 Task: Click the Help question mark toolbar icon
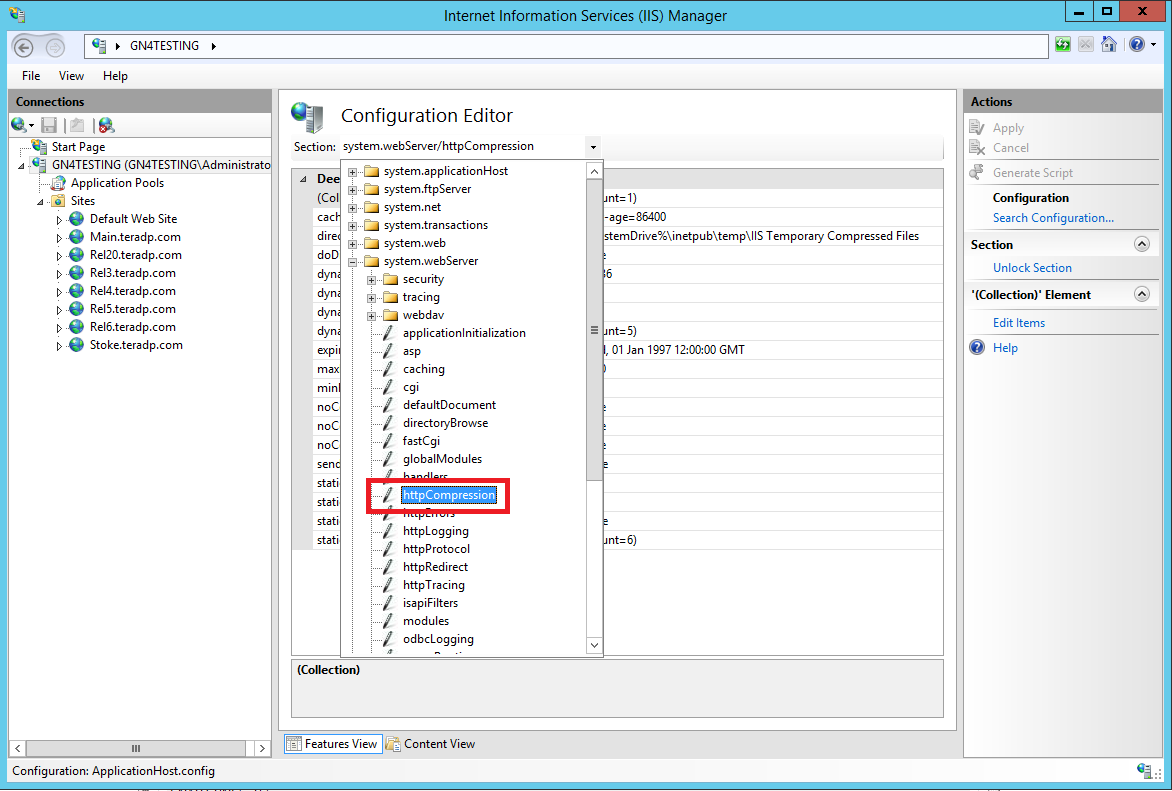[1137, 45]
